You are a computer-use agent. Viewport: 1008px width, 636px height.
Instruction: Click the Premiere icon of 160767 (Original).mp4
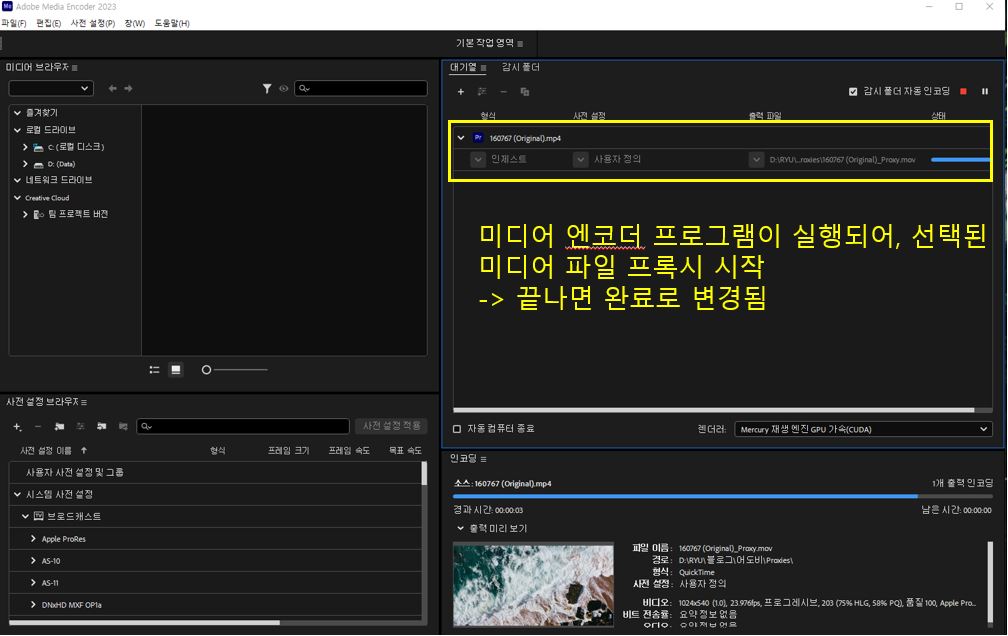pos(478,138)
